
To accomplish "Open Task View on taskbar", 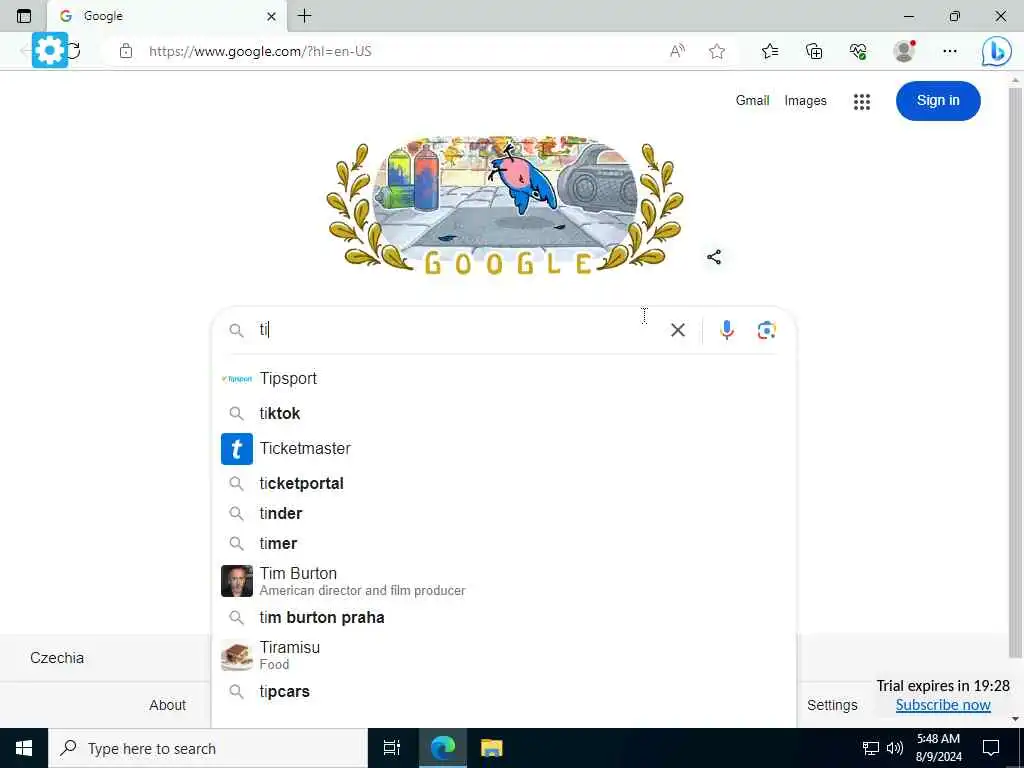I will 392,748.
